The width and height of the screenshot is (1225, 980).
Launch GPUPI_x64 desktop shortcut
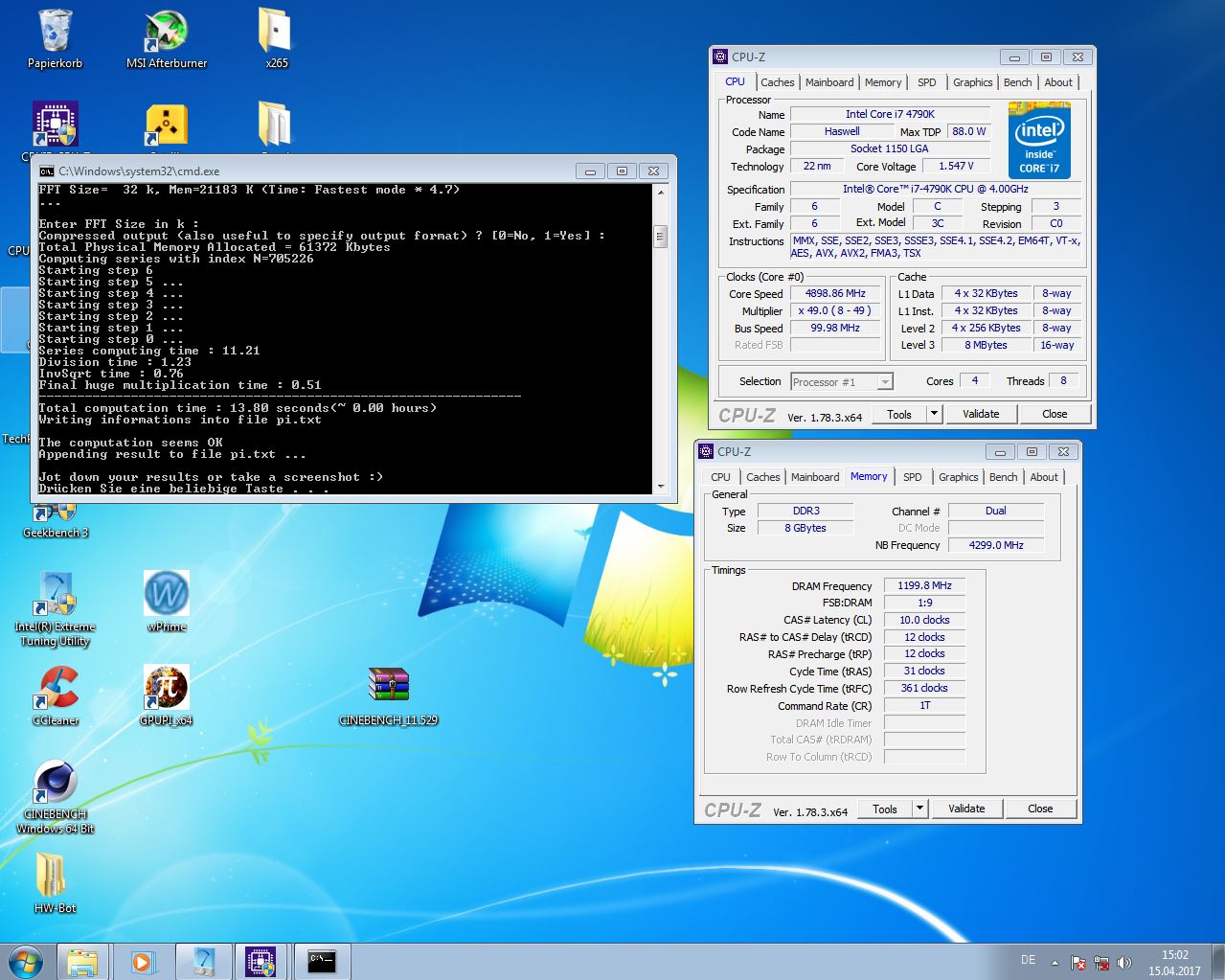pos(167,695)
